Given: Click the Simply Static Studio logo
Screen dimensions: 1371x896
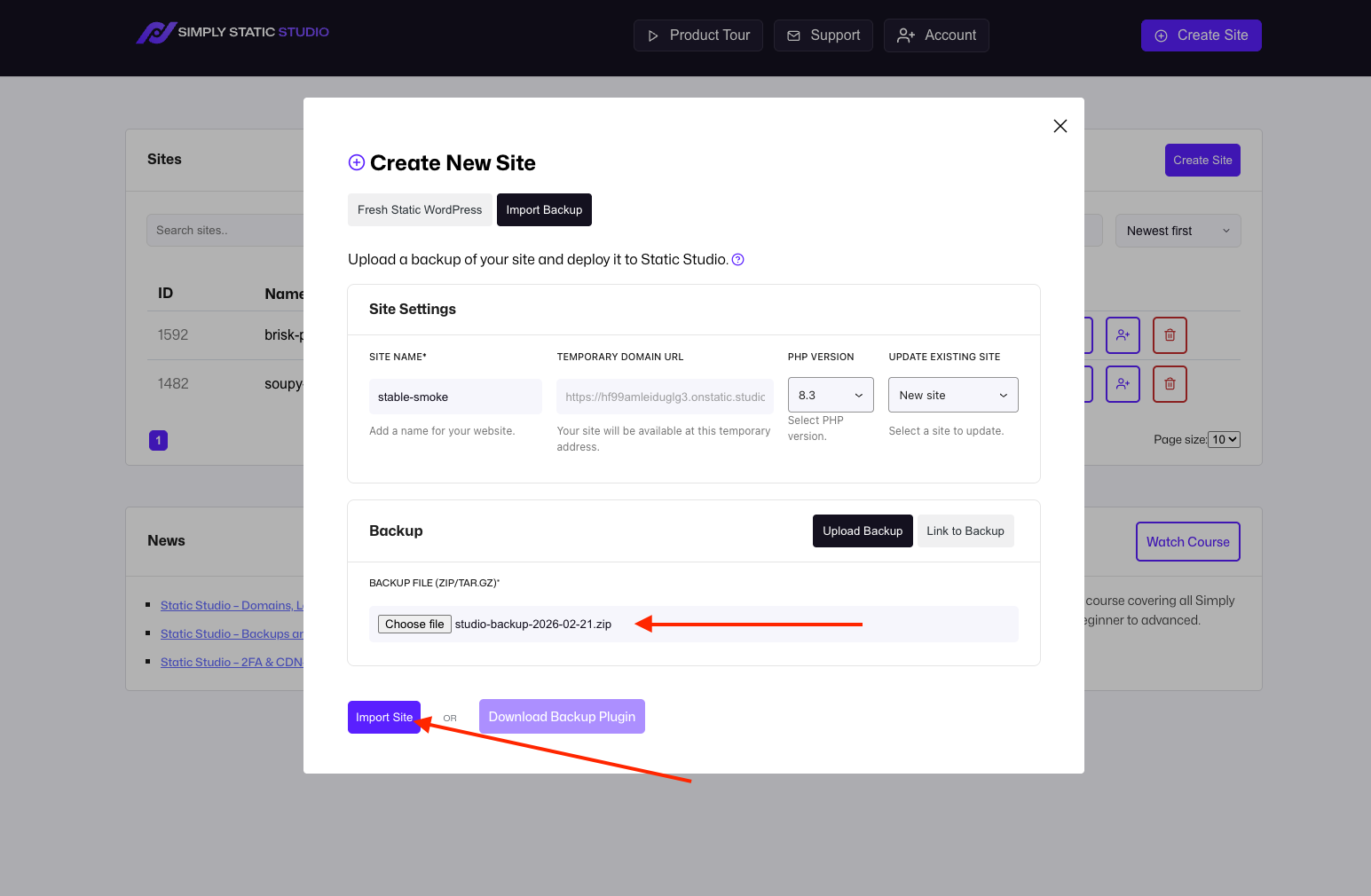Looking at the screenshot, I should [232, 33].
